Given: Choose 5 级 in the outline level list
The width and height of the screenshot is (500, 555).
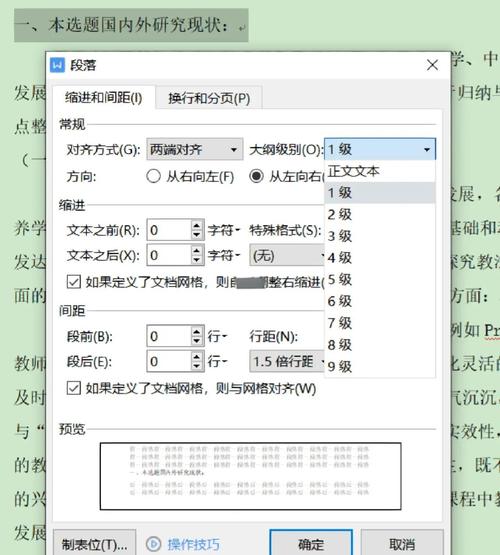Looking at the screenshot, I should tap(380, 280).
